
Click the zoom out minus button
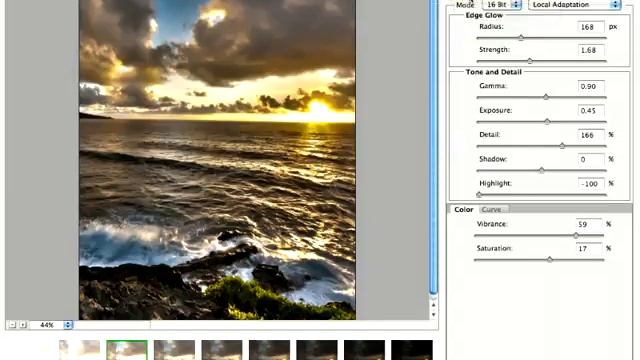[x=12, y=325]
